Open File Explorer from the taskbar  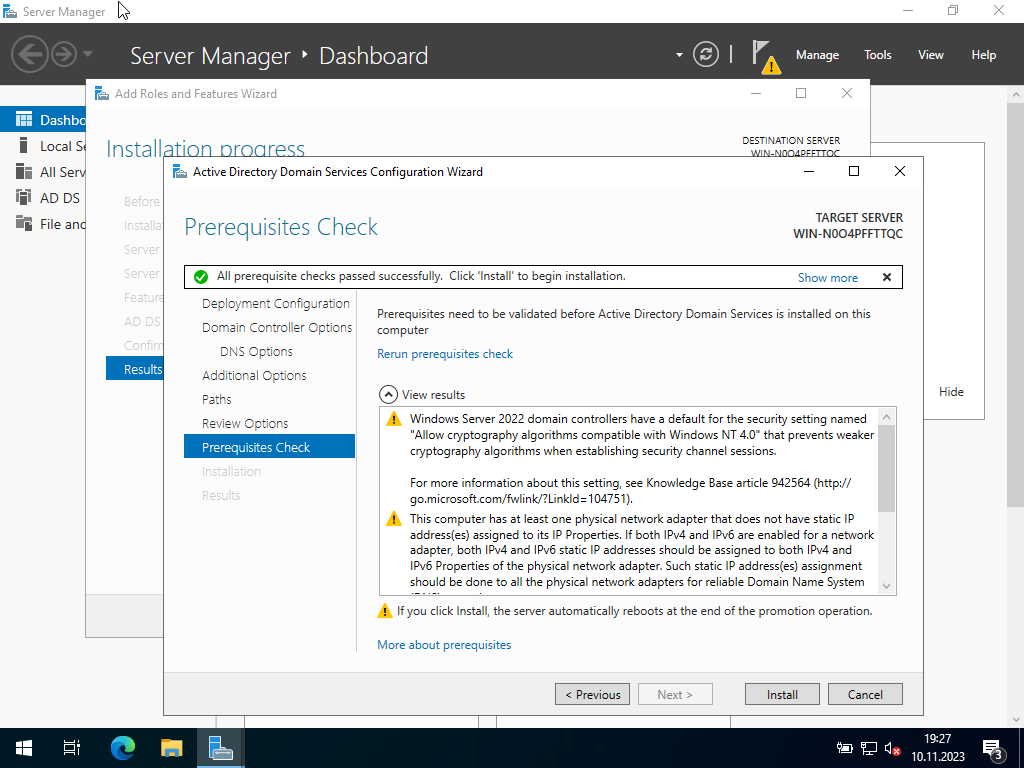[x=172, y=748]
